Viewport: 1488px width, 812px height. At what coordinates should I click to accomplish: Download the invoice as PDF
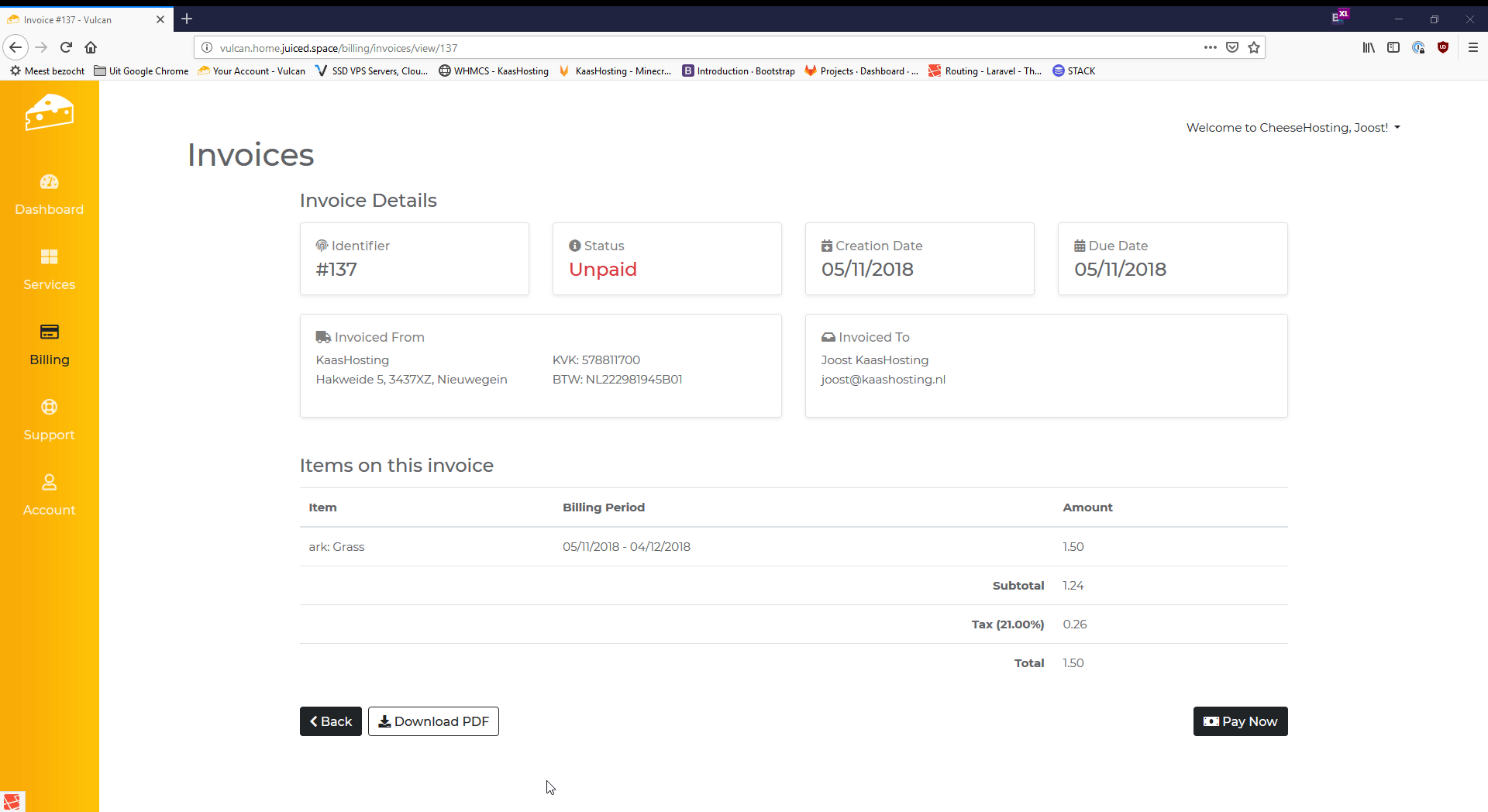pos(433,721)
